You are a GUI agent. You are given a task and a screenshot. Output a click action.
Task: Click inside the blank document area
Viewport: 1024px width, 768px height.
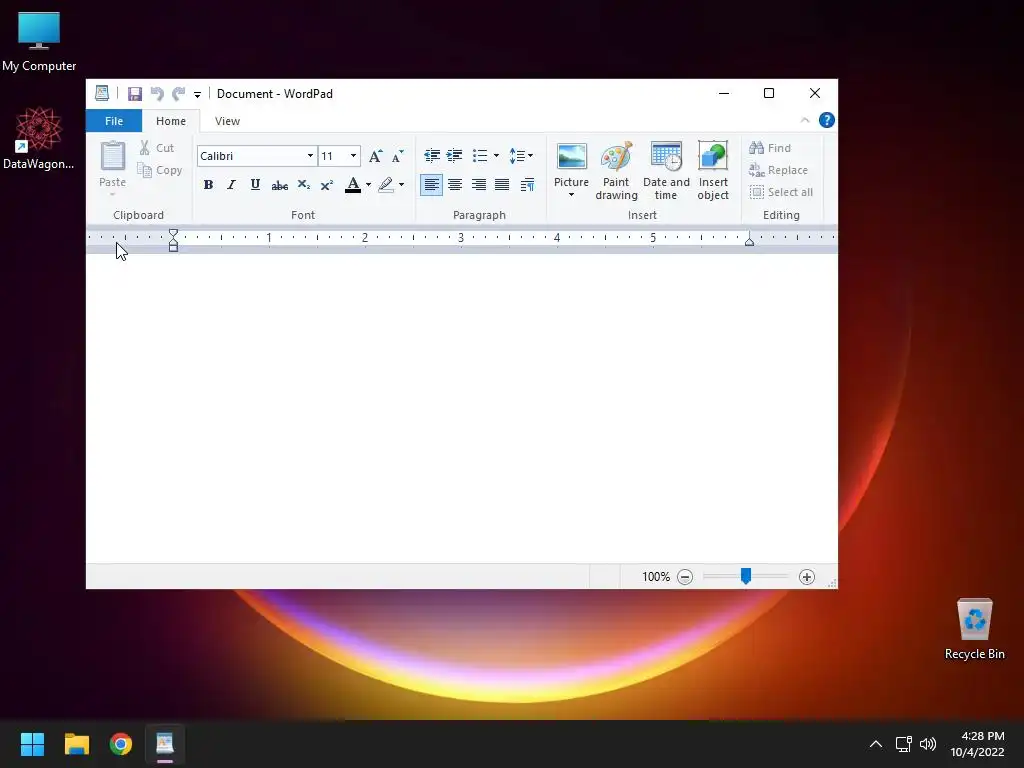coord(461,408)
